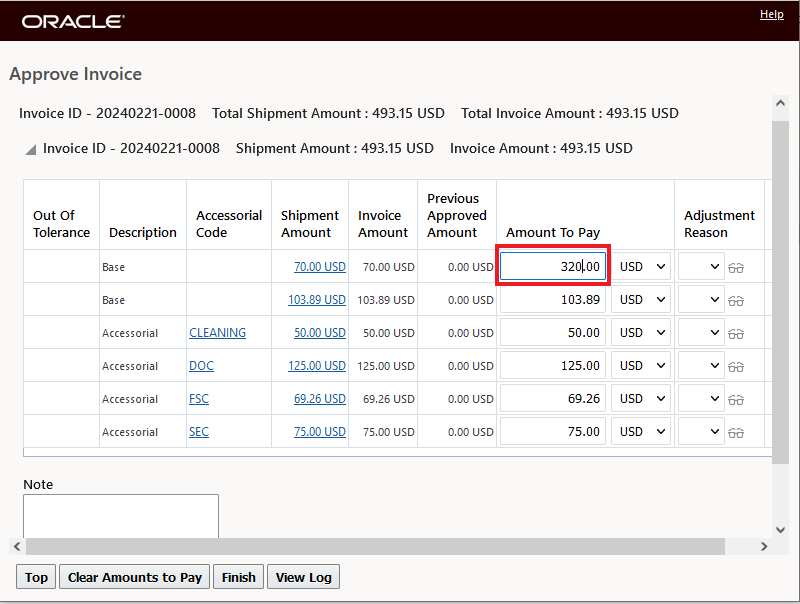Click inside the Note text box

coord(121,516)
